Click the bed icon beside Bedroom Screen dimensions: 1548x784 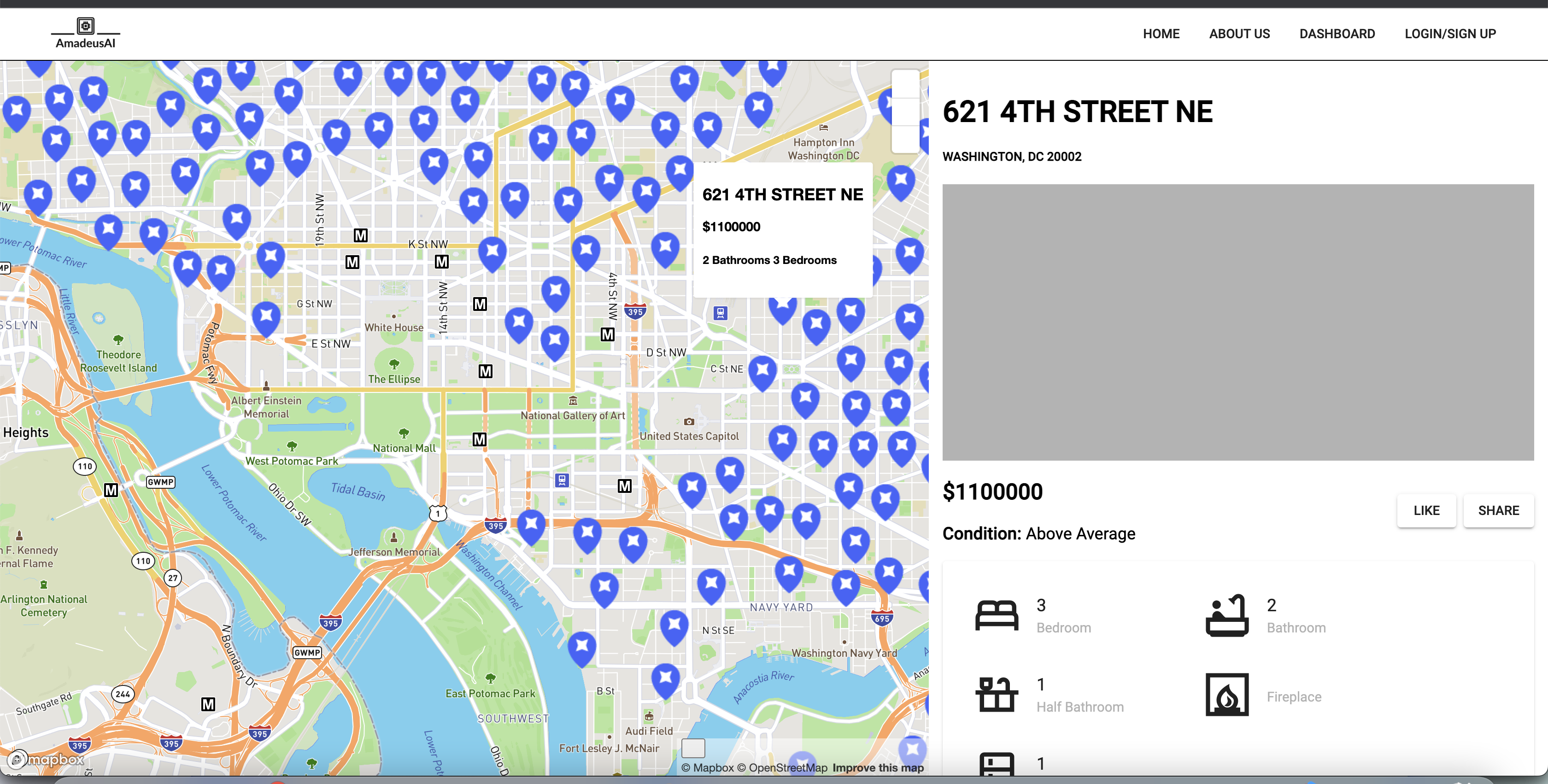click(x=997, y=615)
